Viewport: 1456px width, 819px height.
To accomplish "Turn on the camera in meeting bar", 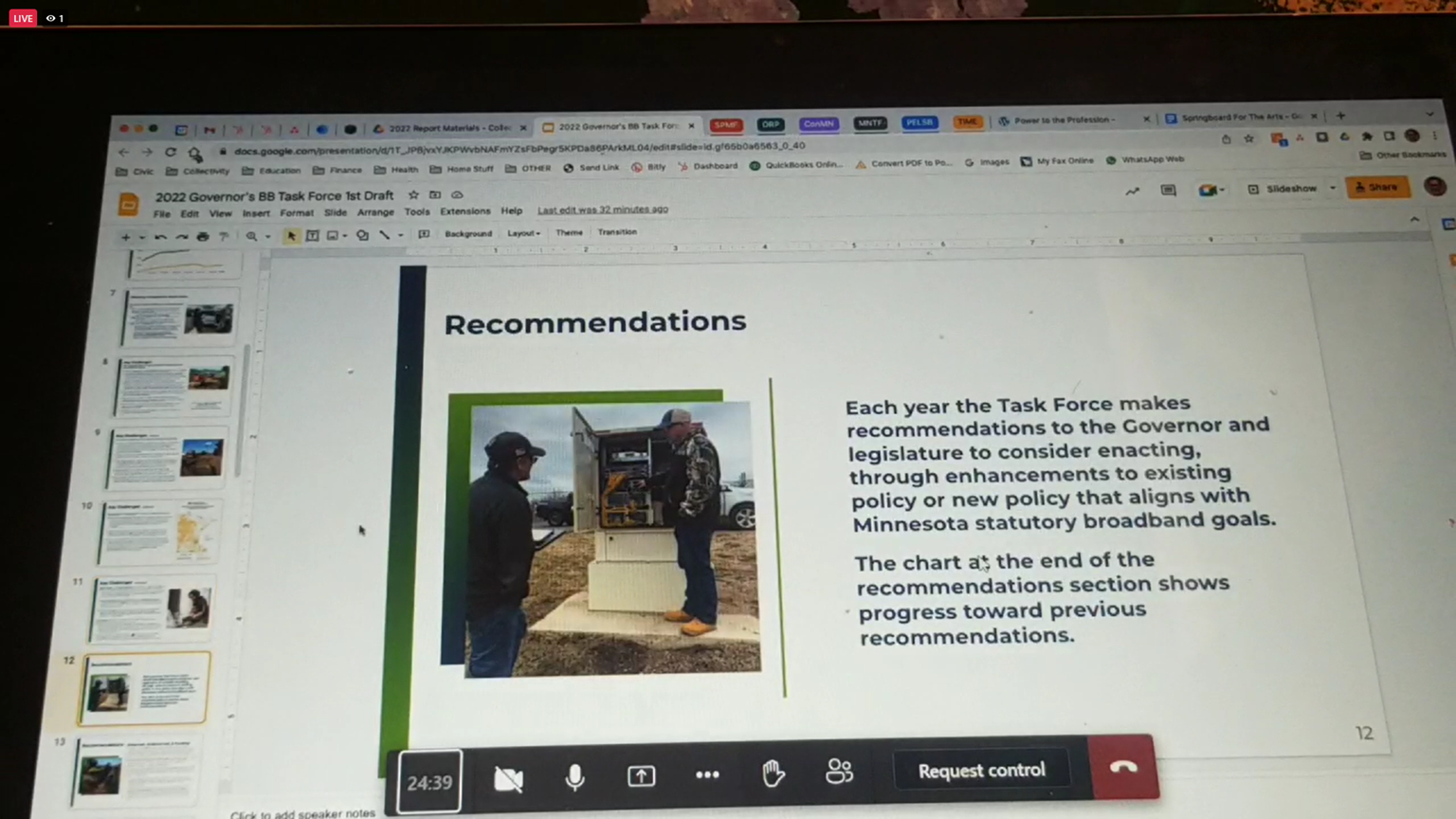I will tap(508, 779).
